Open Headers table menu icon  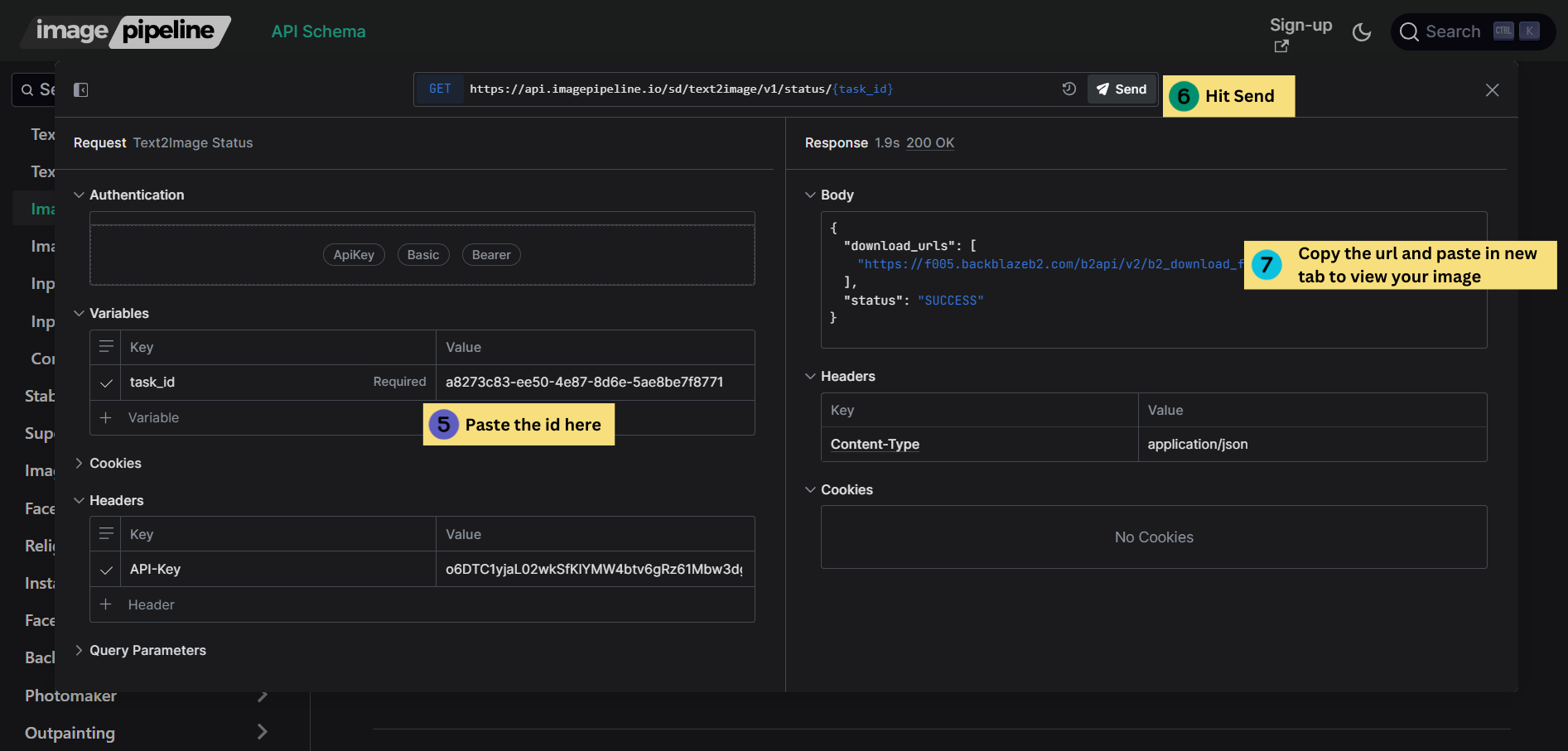coord(106,534)
